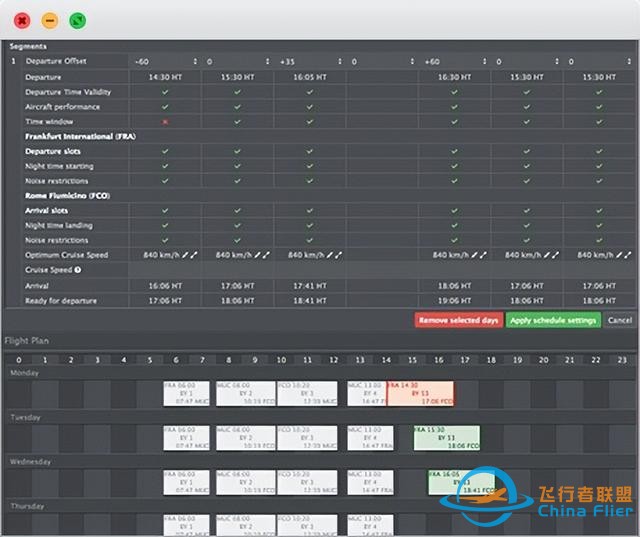Select the Flight Plan section header
The image size is (640, 537).
pyautogui.click(x=27, y=339)
